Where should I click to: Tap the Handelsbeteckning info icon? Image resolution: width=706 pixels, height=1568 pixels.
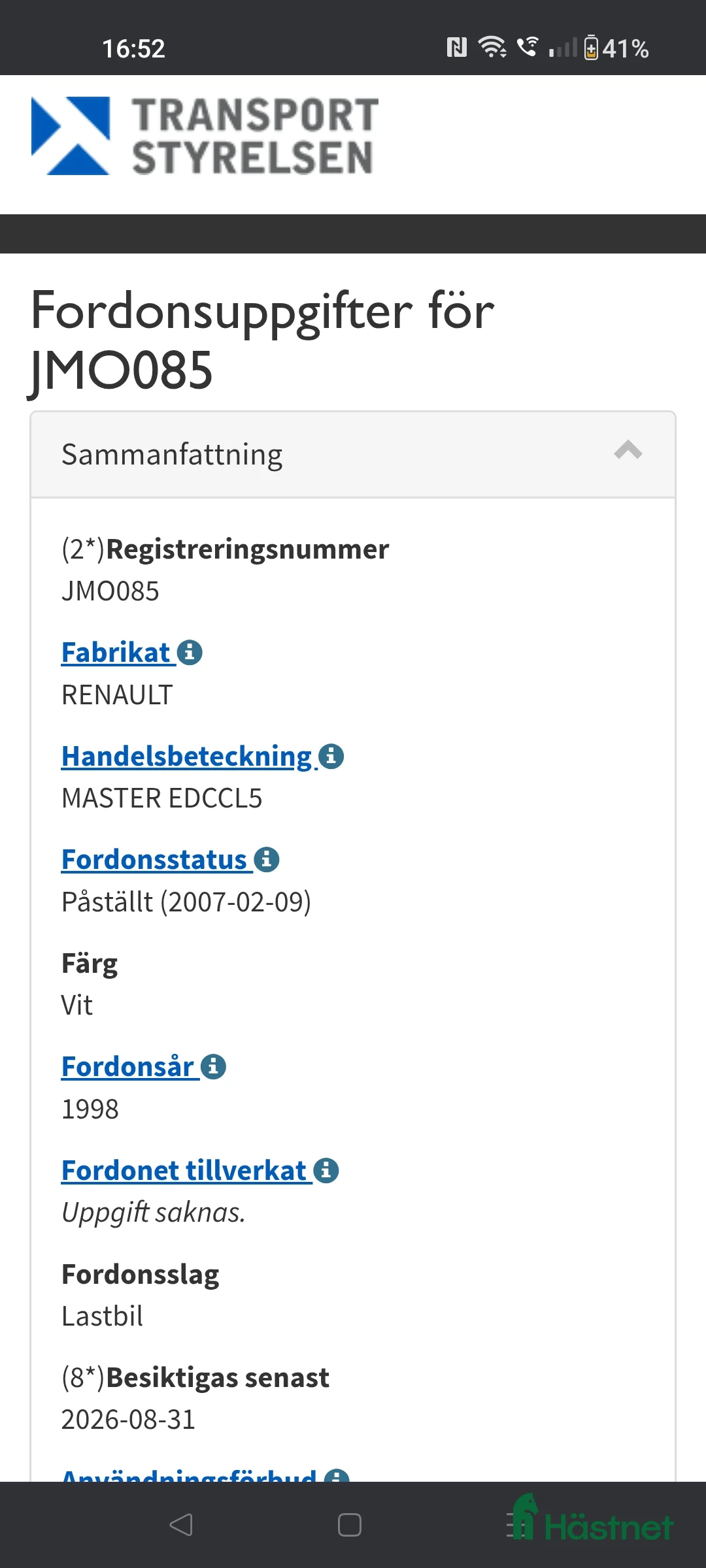tap(331, 757)
